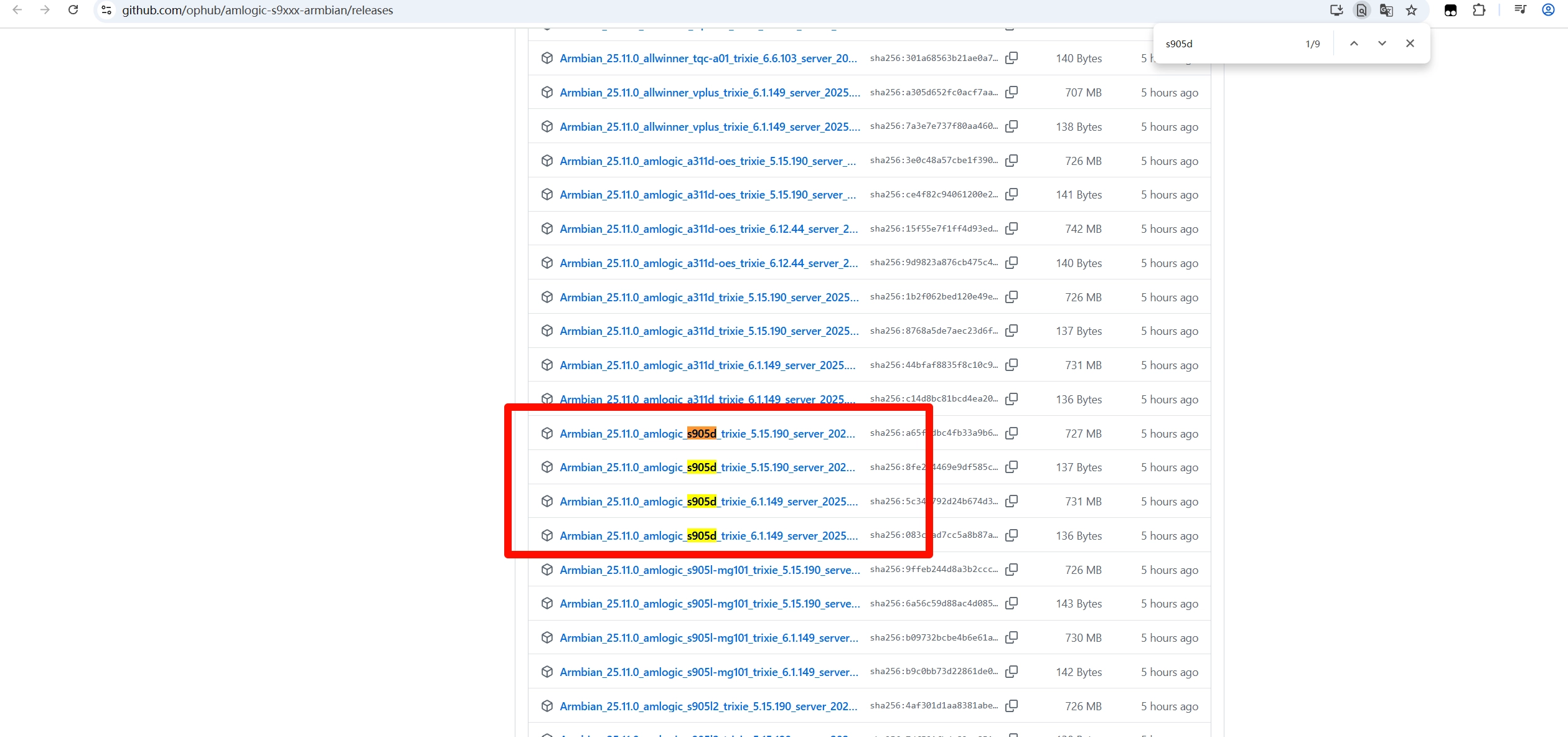
Task: Jump to next find-in-page match
Action: point(1382,44)
